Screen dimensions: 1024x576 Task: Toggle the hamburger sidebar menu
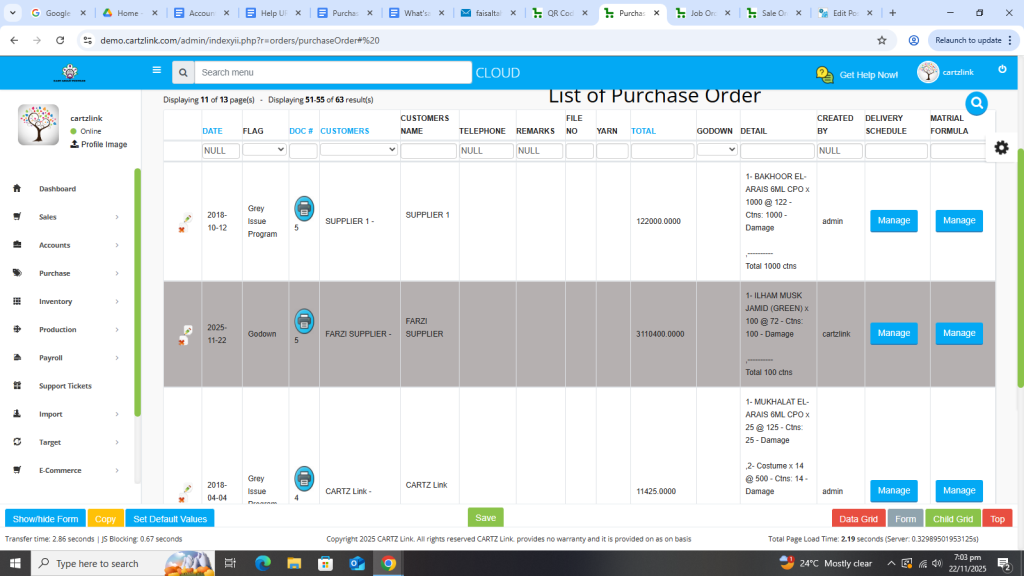(156, 71)
